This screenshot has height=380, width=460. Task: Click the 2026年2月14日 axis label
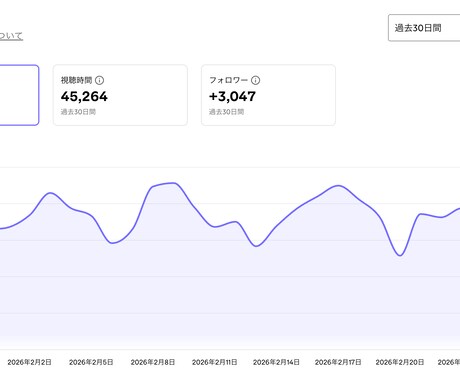pos(276,362)
